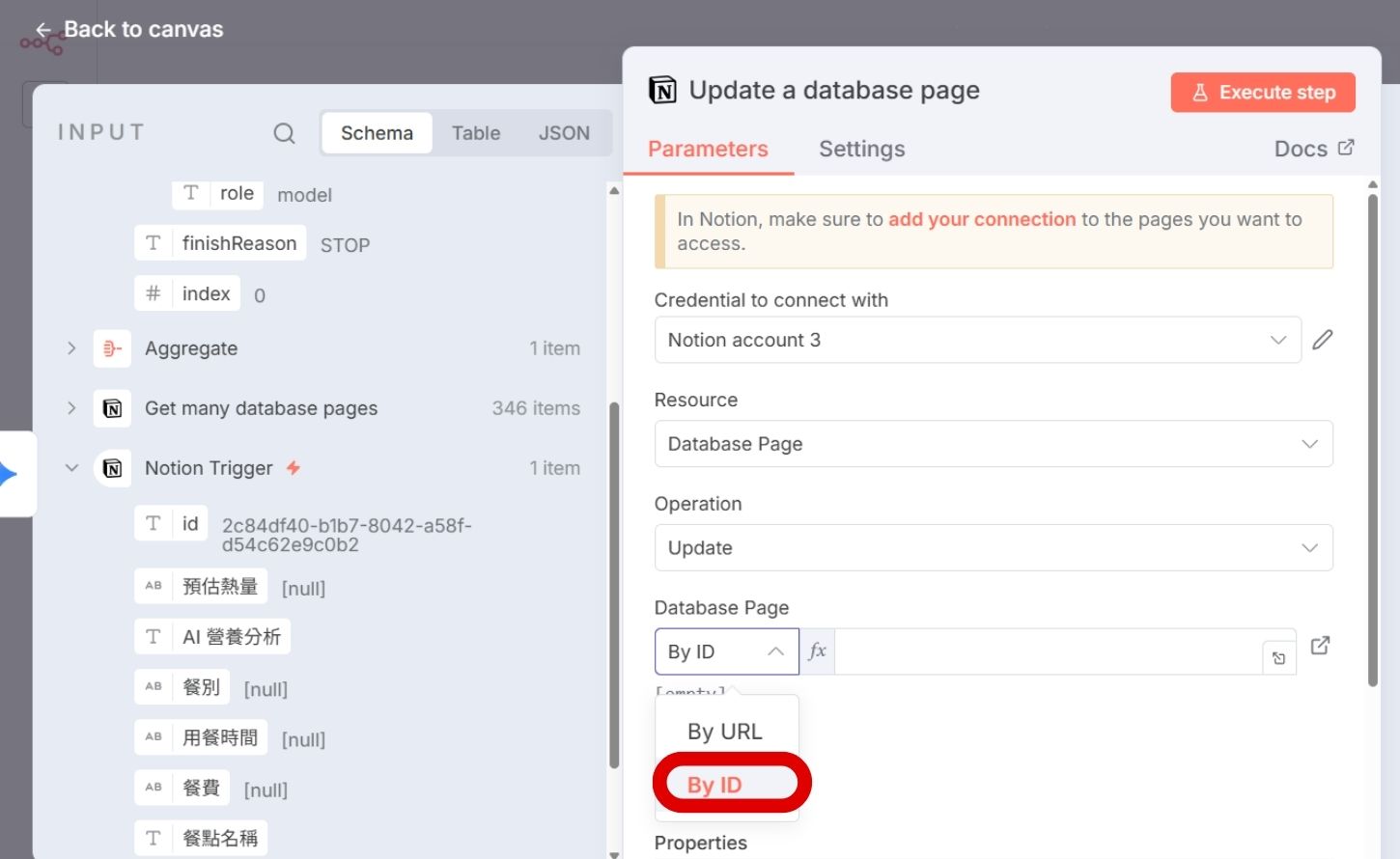Viewport: 1400px width, 859px height.
Task: Click the Database Page ID input field
Action: (1048, 651)
